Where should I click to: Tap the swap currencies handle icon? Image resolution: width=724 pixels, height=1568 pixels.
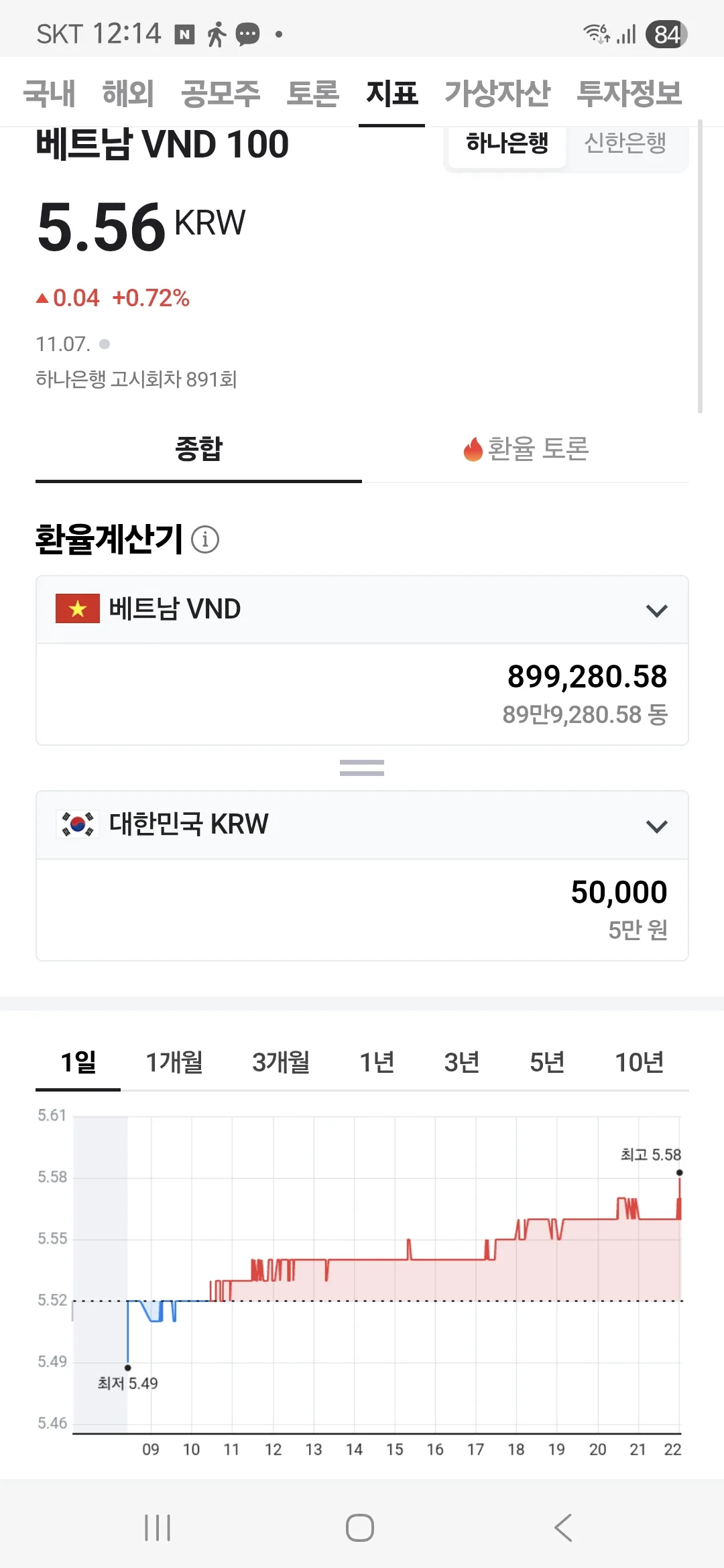[362, 768]
